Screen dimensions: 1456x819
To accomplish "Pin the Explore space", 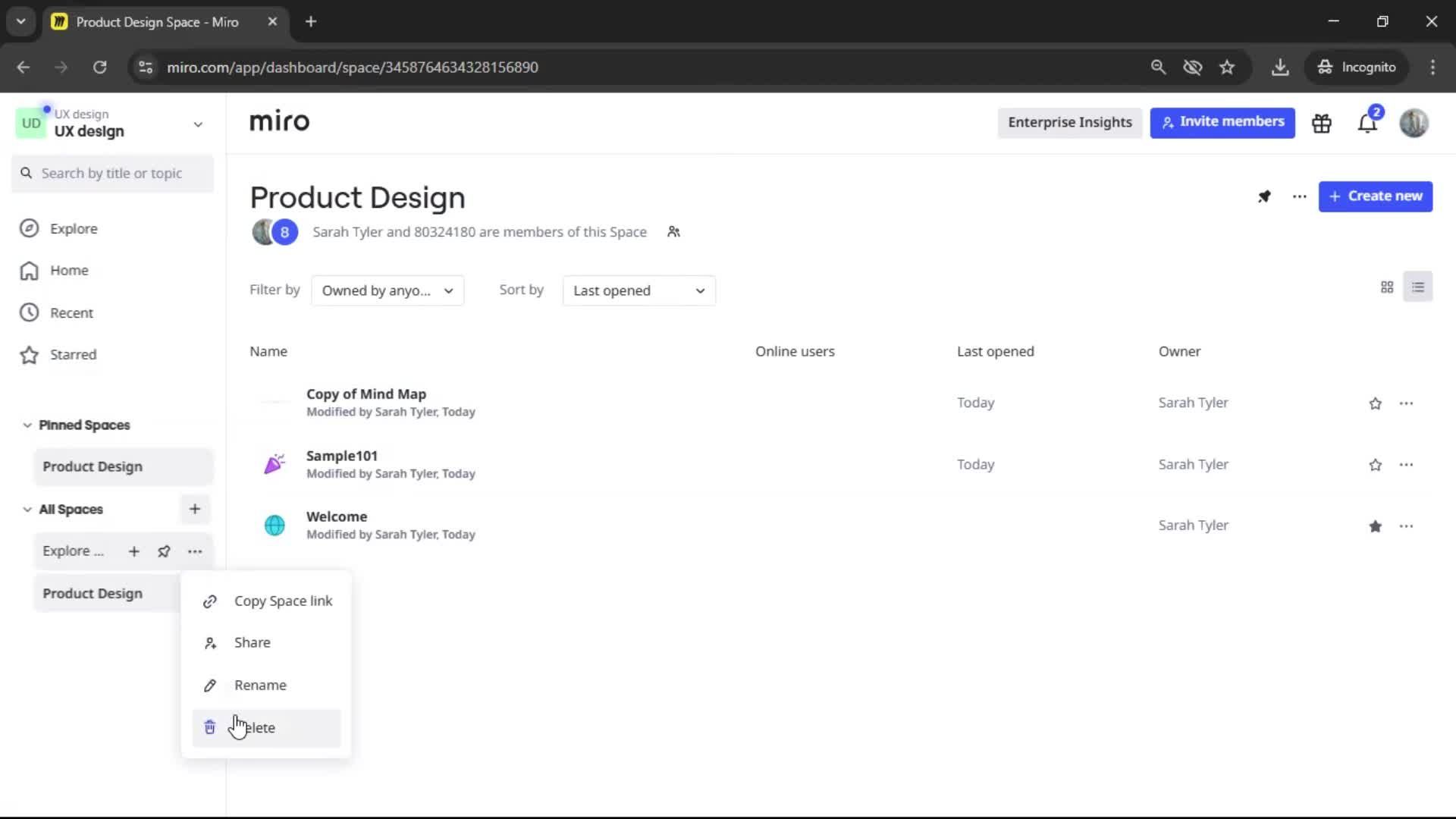I will pyautogui.click(x=164, y=551).
